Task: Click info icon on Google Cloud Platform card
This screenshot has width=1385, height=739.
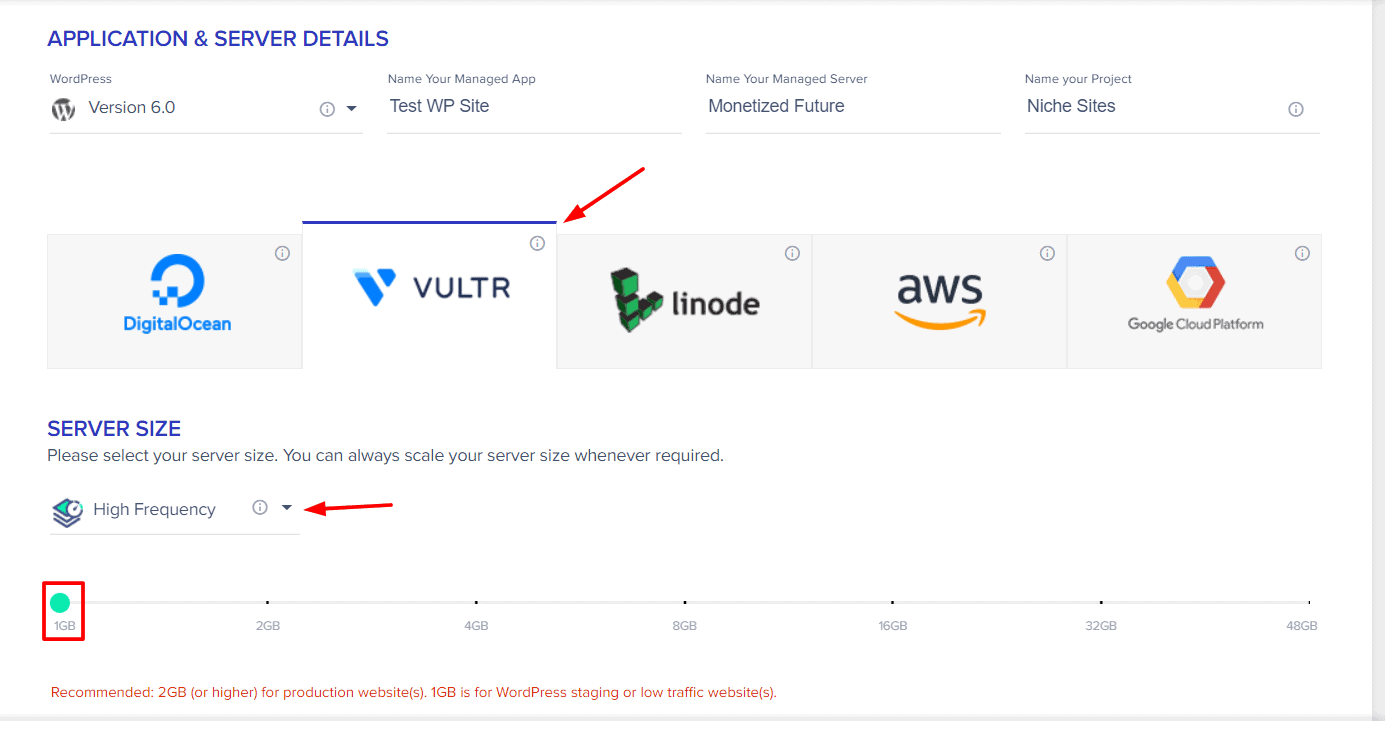Action: click(x=1302, y=254)
